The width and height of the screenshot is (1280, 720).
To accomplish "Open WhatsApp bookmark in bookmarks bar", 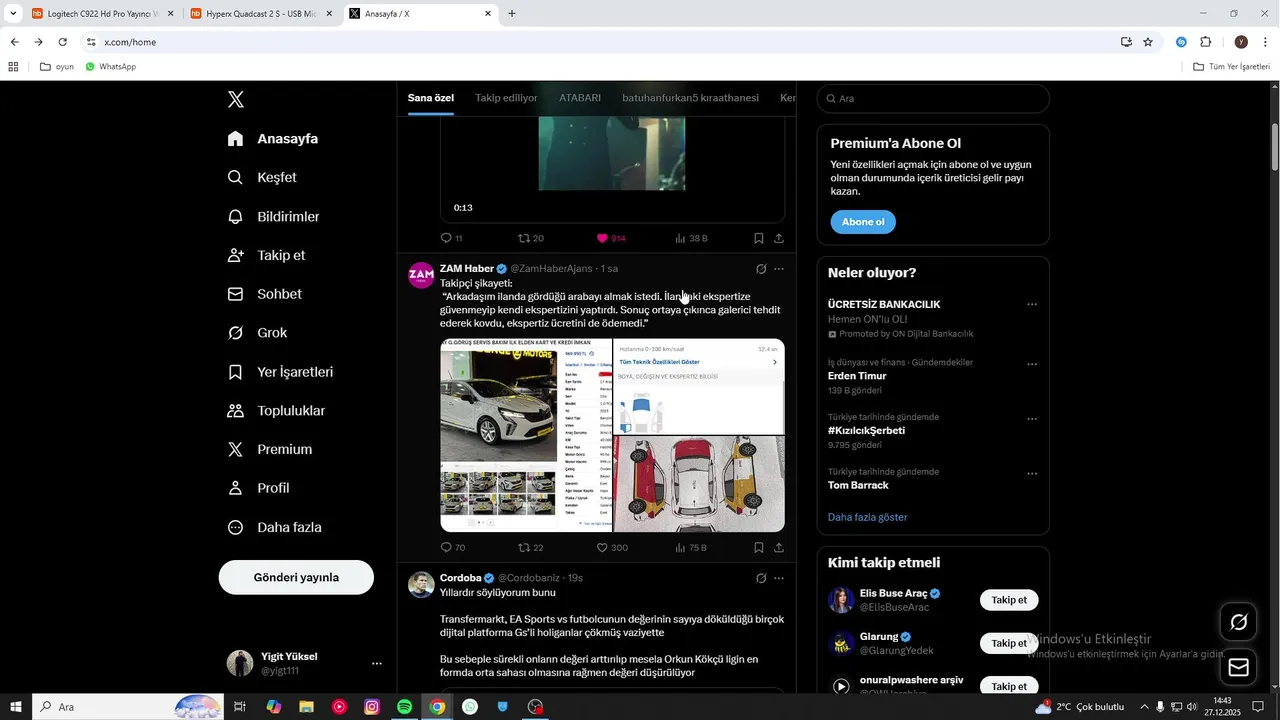I will pyautogui.click(x=110, y=67).
